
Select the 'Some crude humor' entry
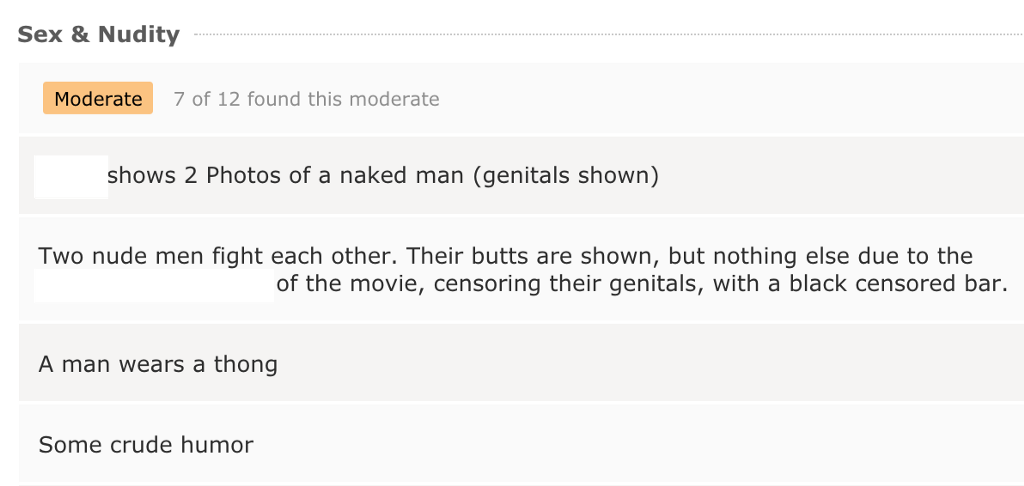coord(521,444)
